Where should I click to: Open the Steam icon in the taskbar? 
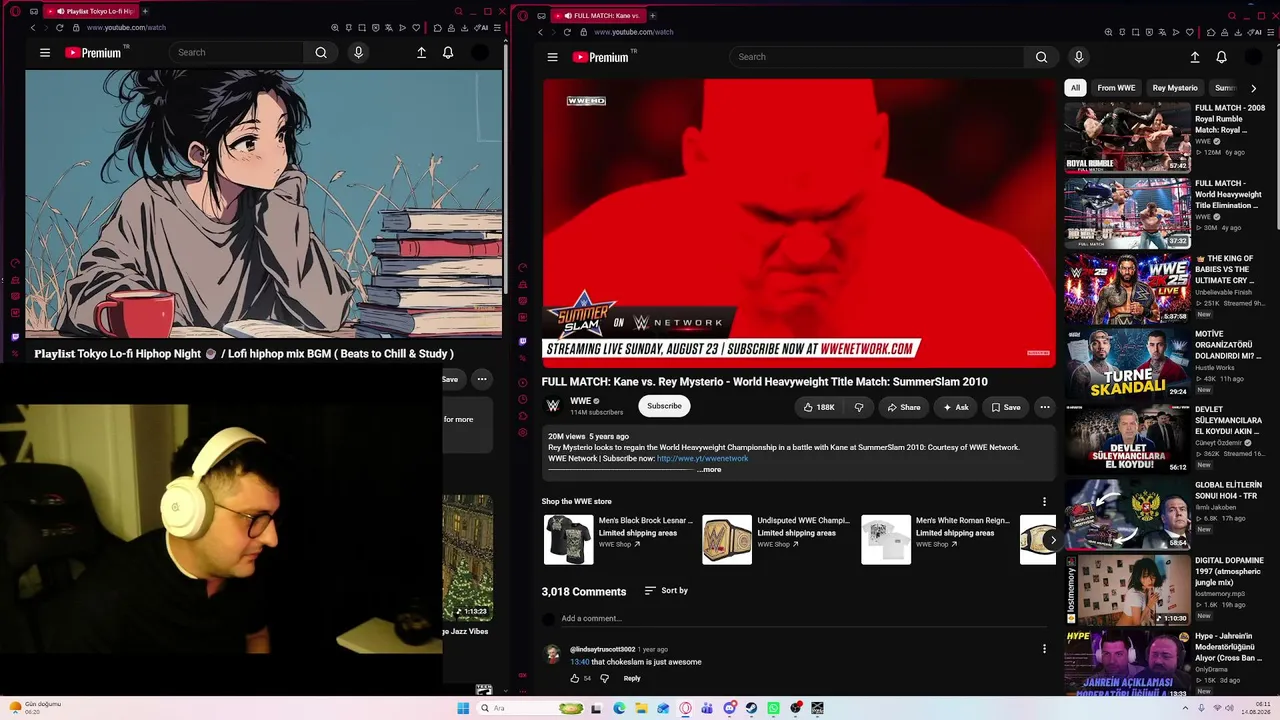pos(751,708)
